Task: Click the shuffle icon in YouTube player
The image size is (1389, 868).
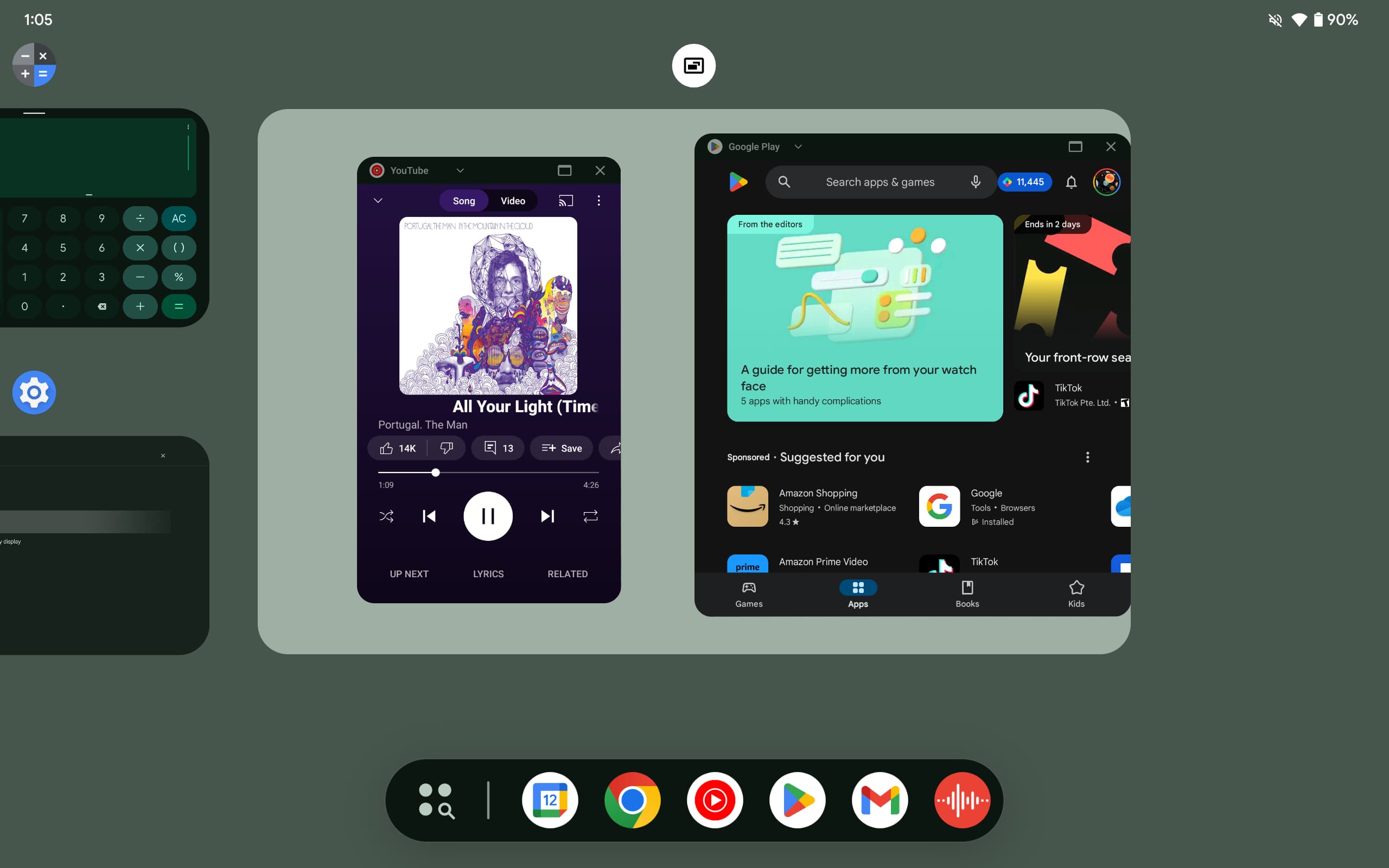Action: [386, 515]
